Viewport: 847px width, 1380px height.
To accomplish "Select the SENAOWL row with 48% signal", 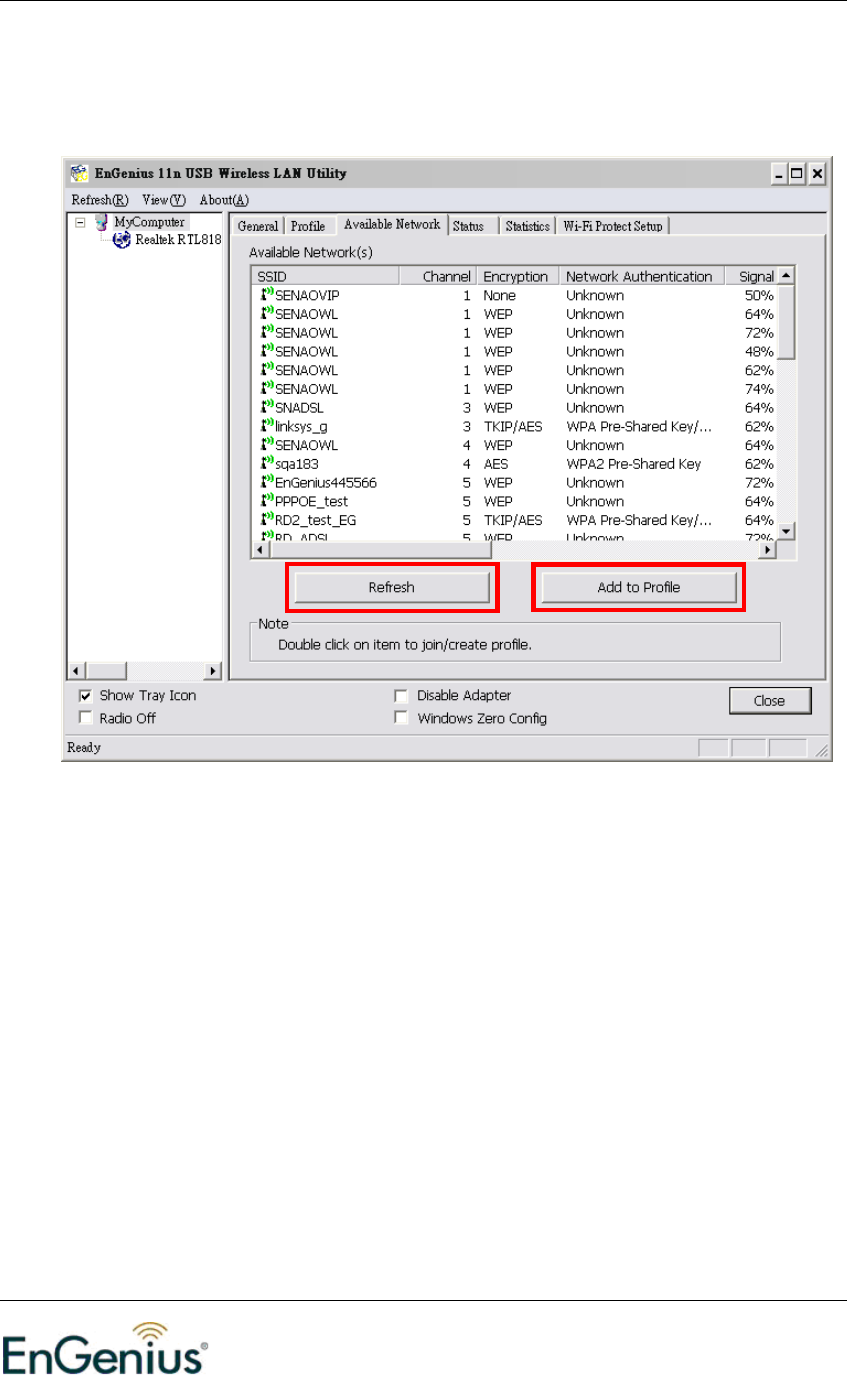I will [515, 352].
